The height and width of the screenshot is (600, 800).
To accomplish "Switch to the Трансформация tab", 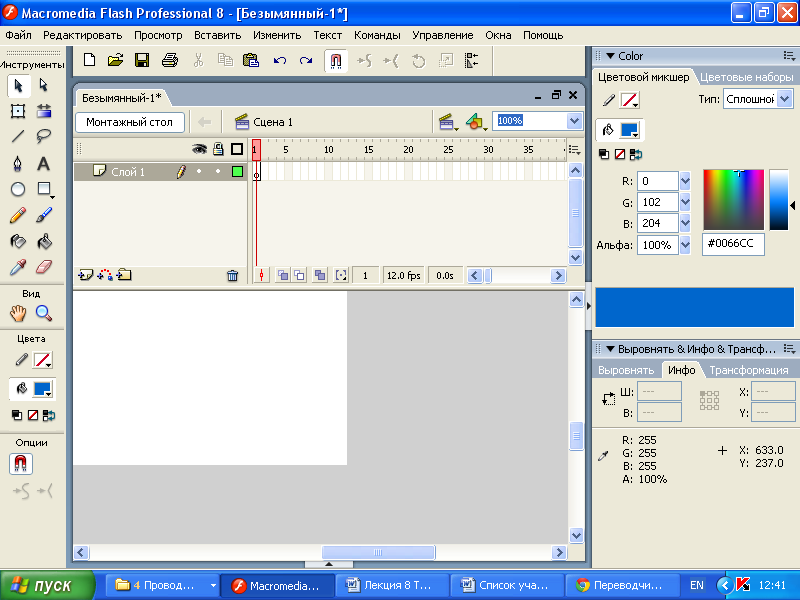I will pyautogui.click(x=748, y=370).
